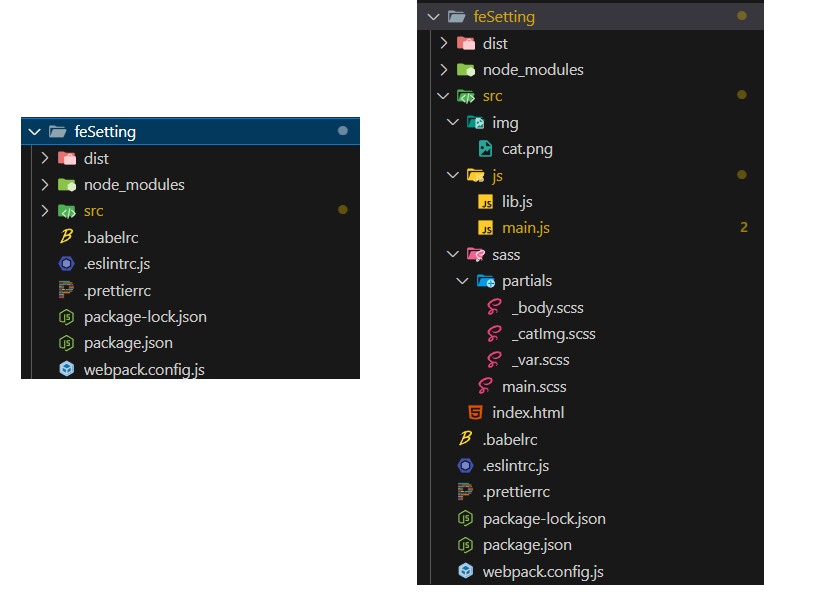Open _catImg.scss file
This screenshot has width=825, height=602.
pyautogui.click(x=554, y=334)
